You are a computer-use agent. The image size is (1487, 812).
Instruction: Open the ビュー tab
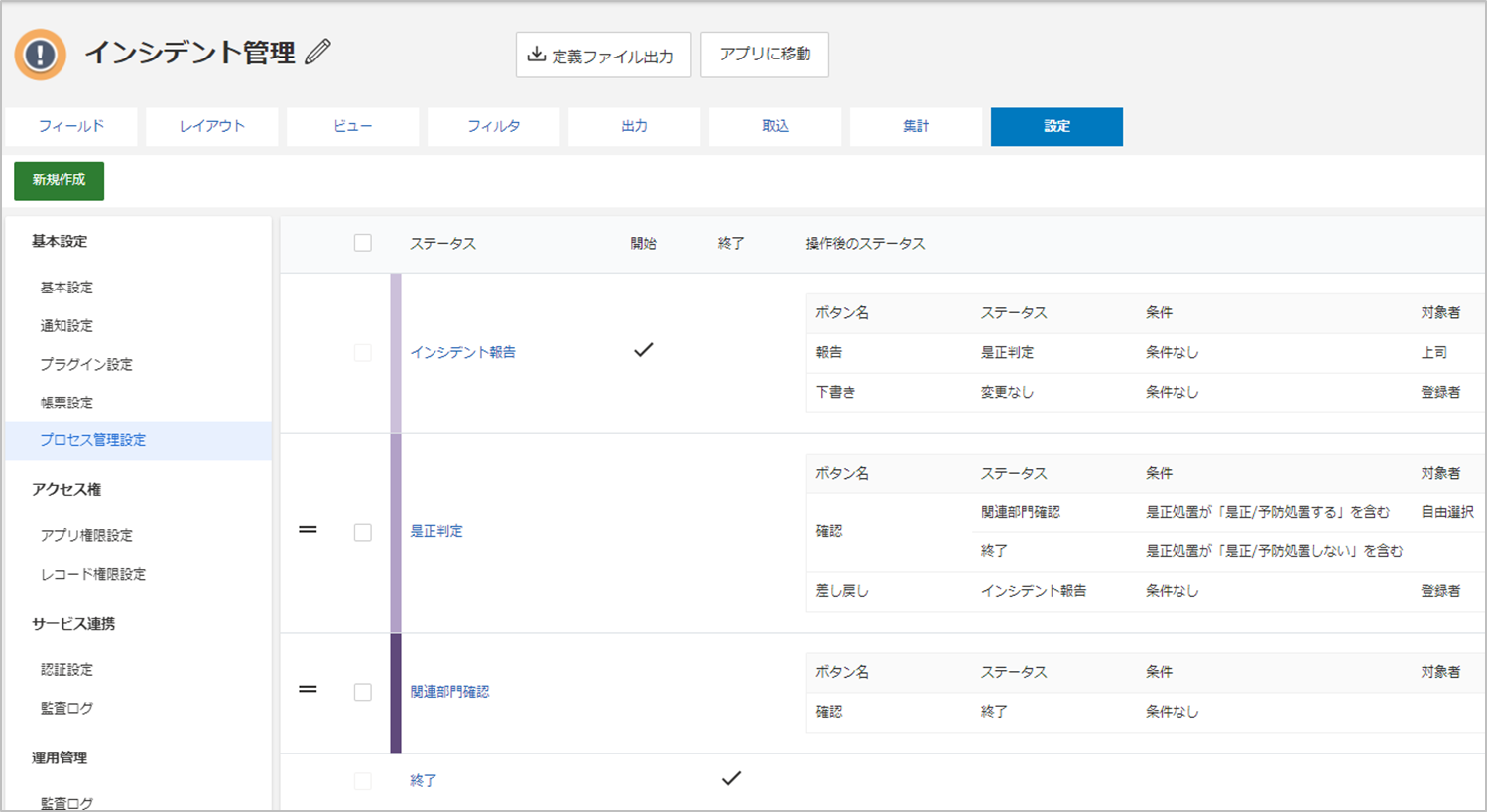click(352, 127)
